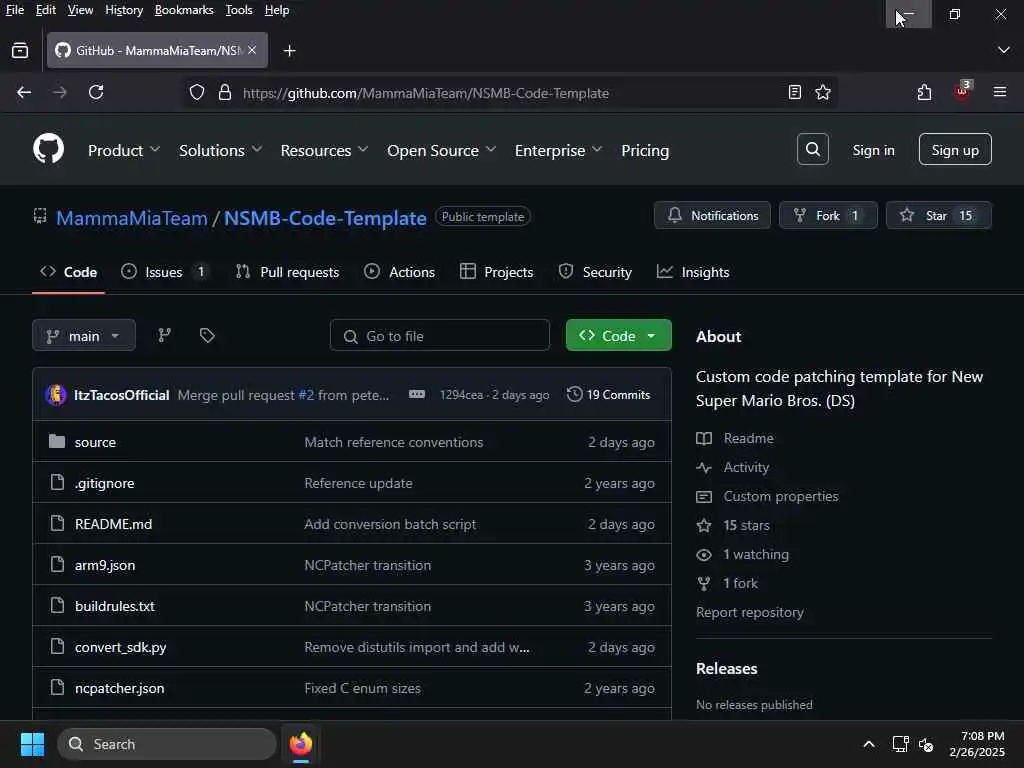Click the site padlock security icon
Image resolution: width=1024 pixels, height=768 pixels.
[225, 93]
